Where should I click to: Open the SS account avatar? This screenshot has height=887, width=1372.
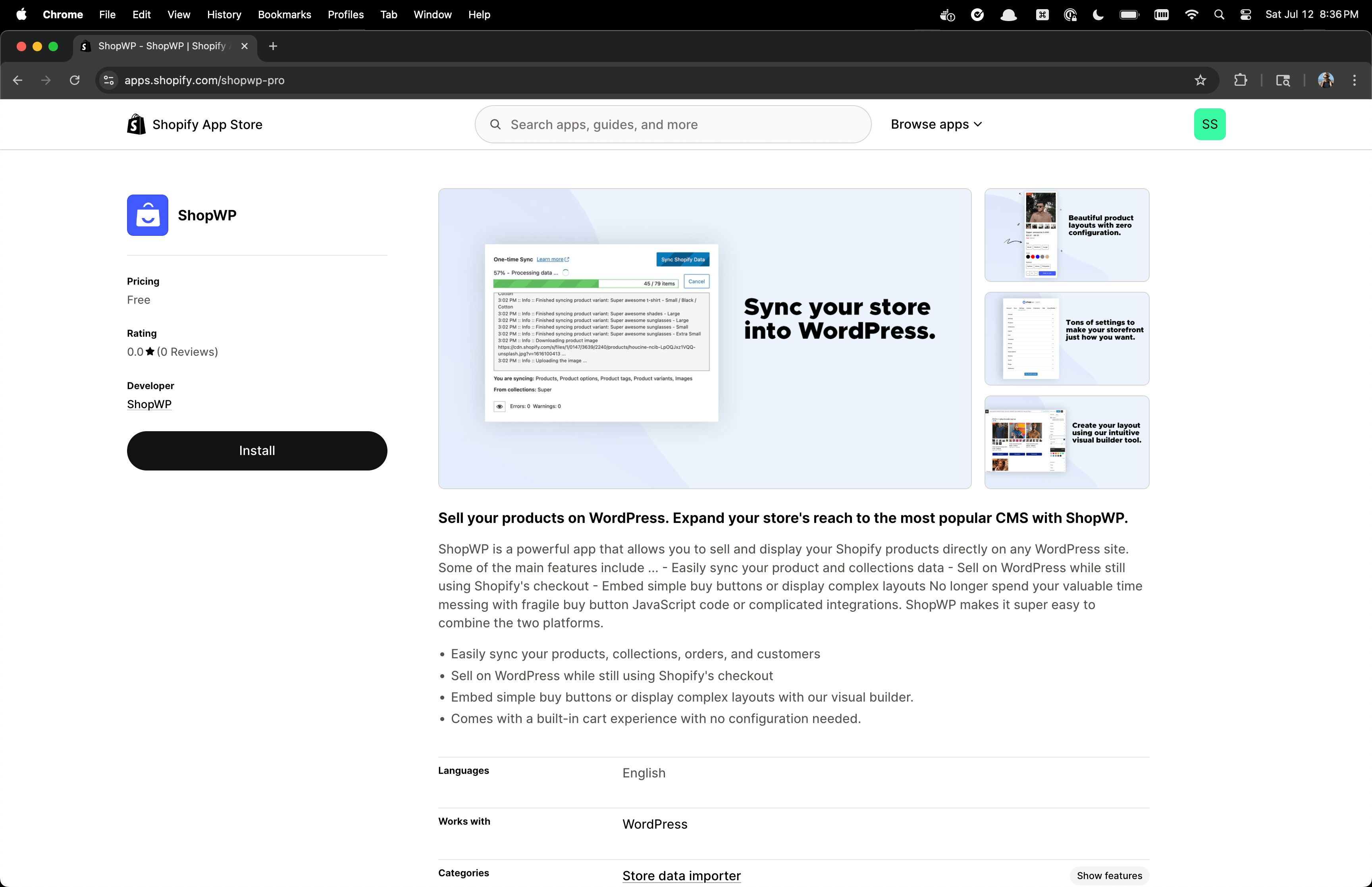(1210, 124)
